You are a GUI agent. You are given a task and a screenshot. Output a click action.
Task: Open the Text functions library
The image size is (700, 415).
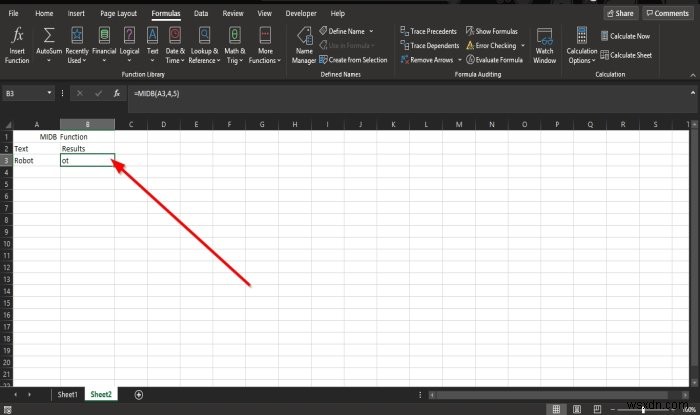point(153,45)
